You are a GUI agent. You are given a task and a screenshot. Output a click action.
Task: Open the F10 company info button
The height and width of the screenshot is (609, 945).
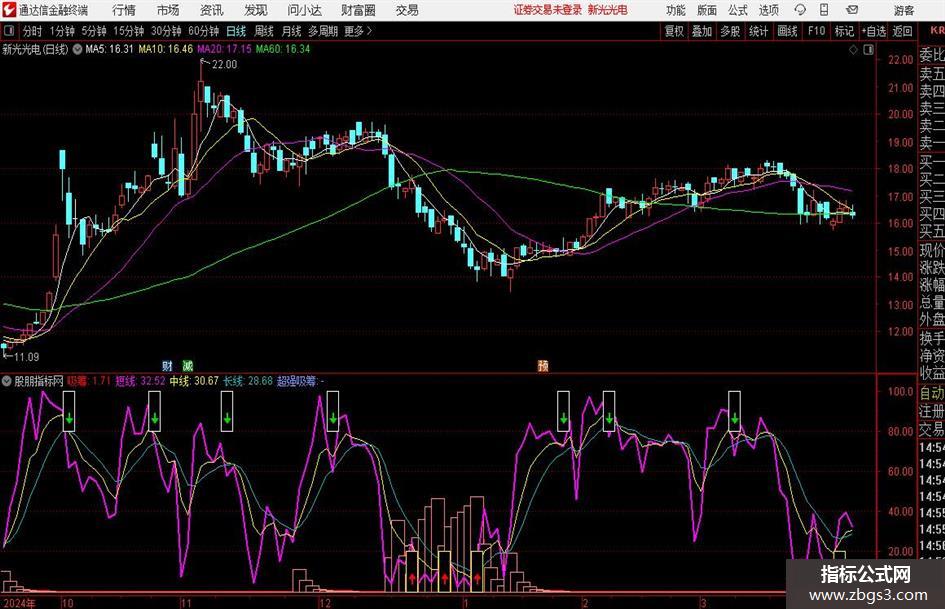[817, 31]
